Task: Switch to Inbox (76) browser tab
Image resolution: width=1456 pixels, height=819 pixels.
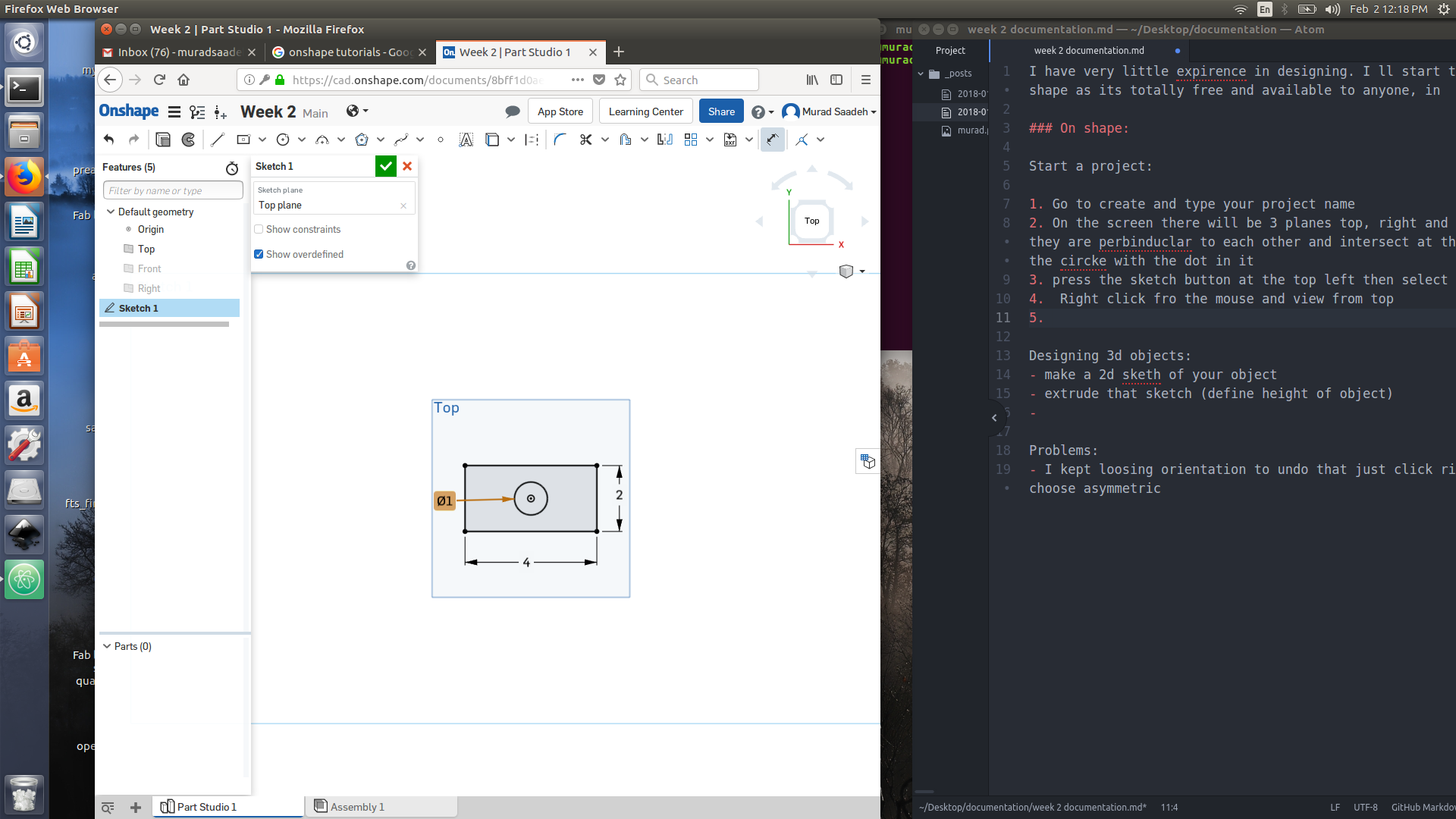Action: (x=179, y=52)
